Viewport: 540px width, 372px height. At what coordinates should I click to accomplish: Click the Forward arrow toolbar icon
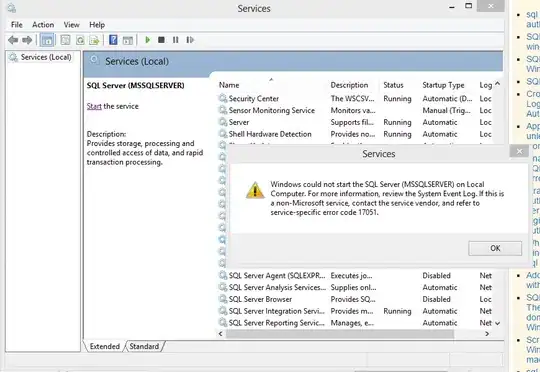coord(27,40)
